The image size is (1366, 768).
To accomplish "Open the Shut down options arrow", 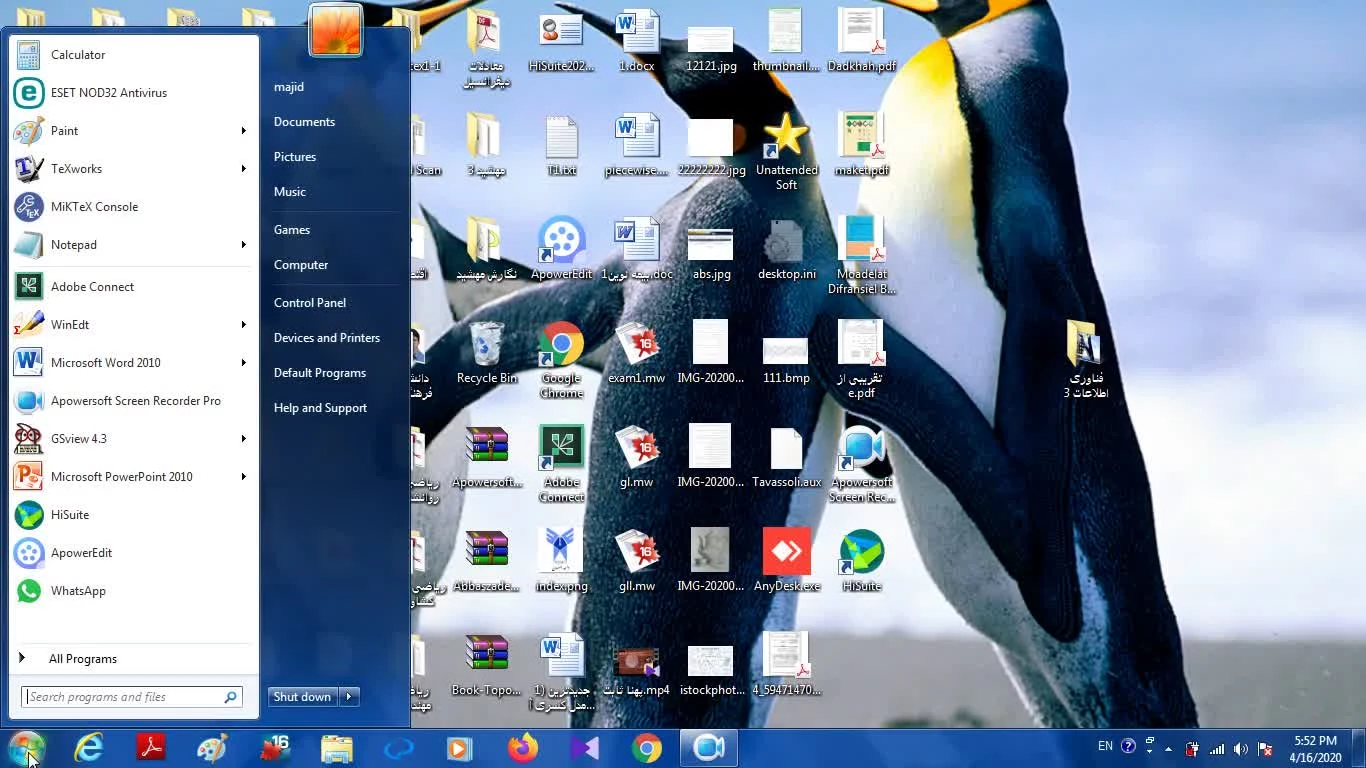I will coord(349,697).
